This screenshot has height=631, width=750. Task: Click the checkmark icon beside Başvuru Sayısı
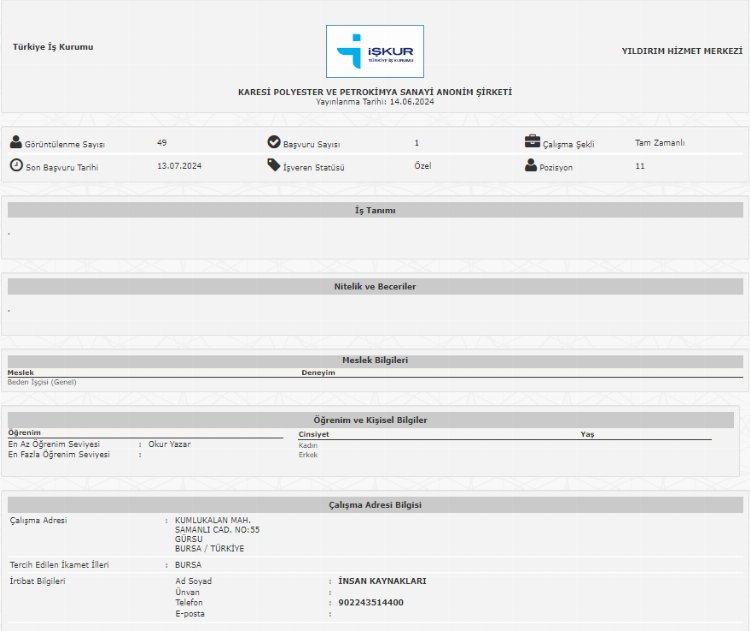274,142
